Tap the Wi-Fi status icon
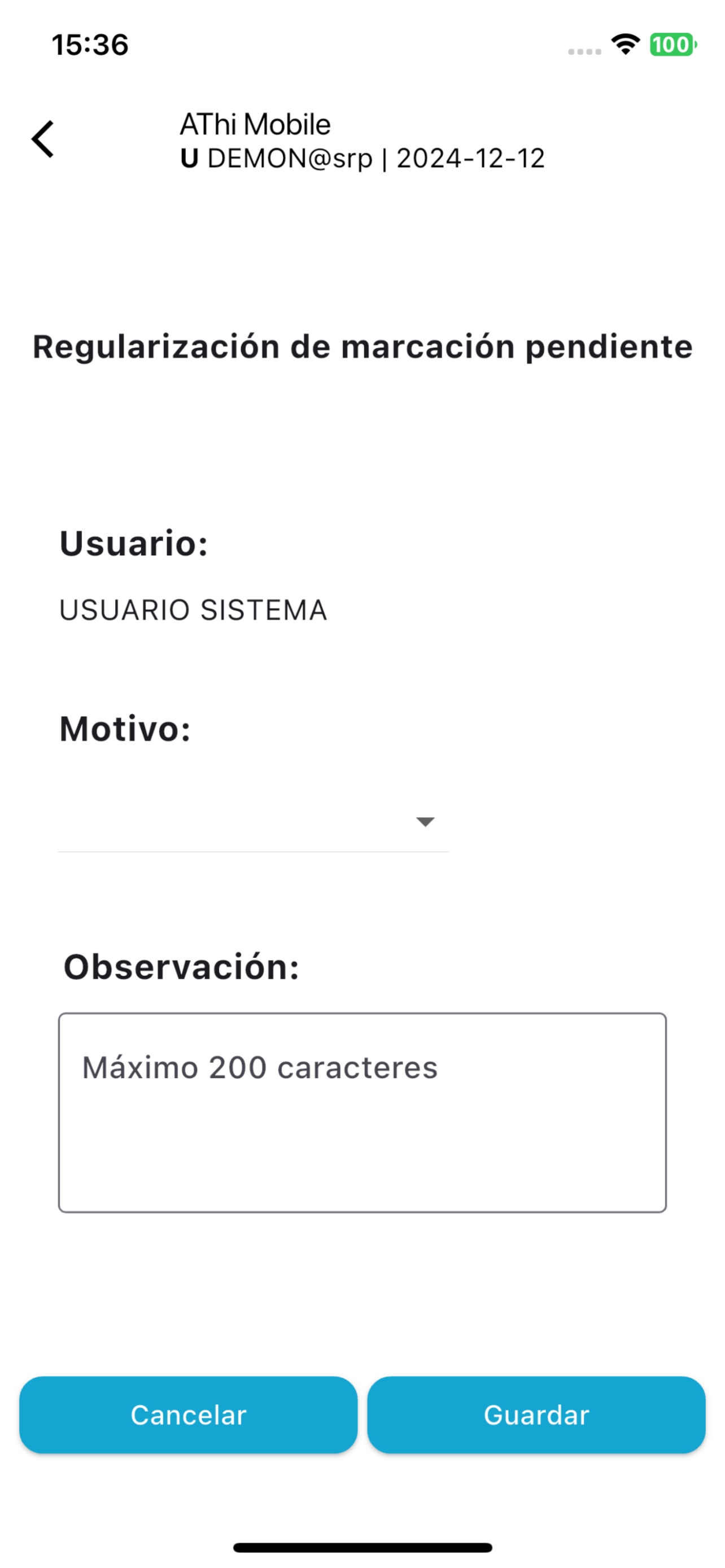725x1568 pixels. click(626, 45)
